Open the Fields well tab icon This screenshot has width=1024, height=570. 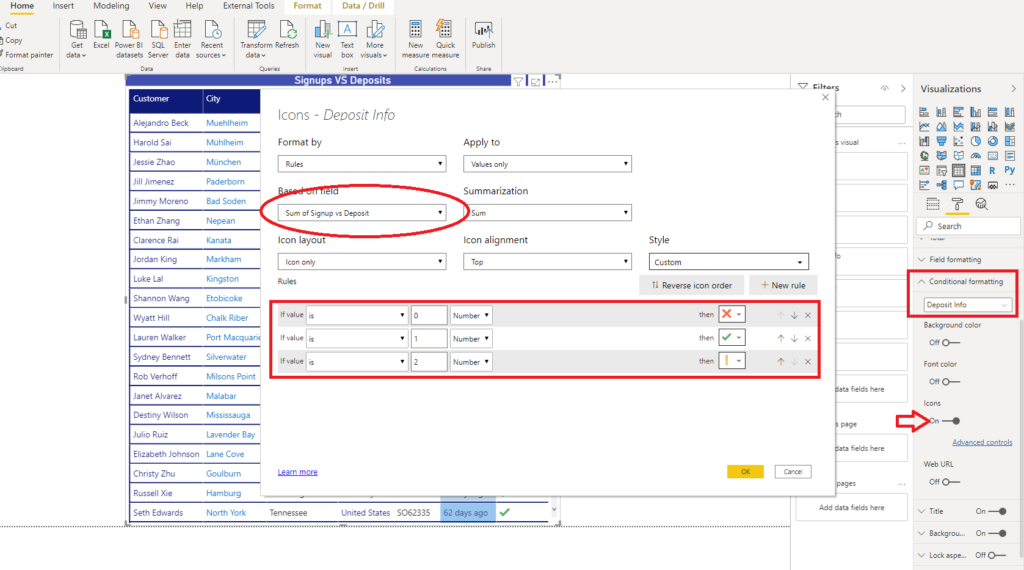(933, 204)
